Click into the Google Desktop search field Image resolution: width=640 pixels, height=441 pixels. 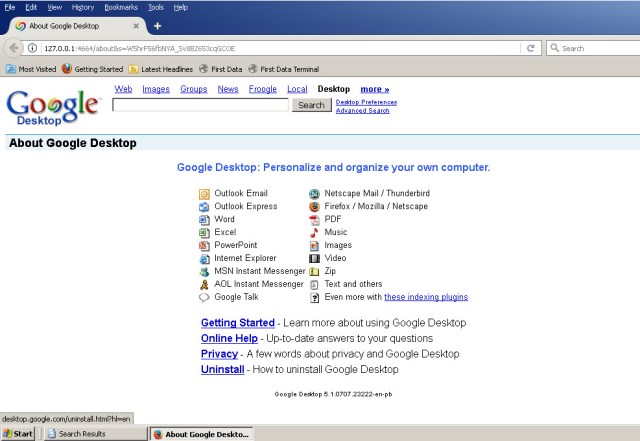pyautogui.click(x=200, y=105)
